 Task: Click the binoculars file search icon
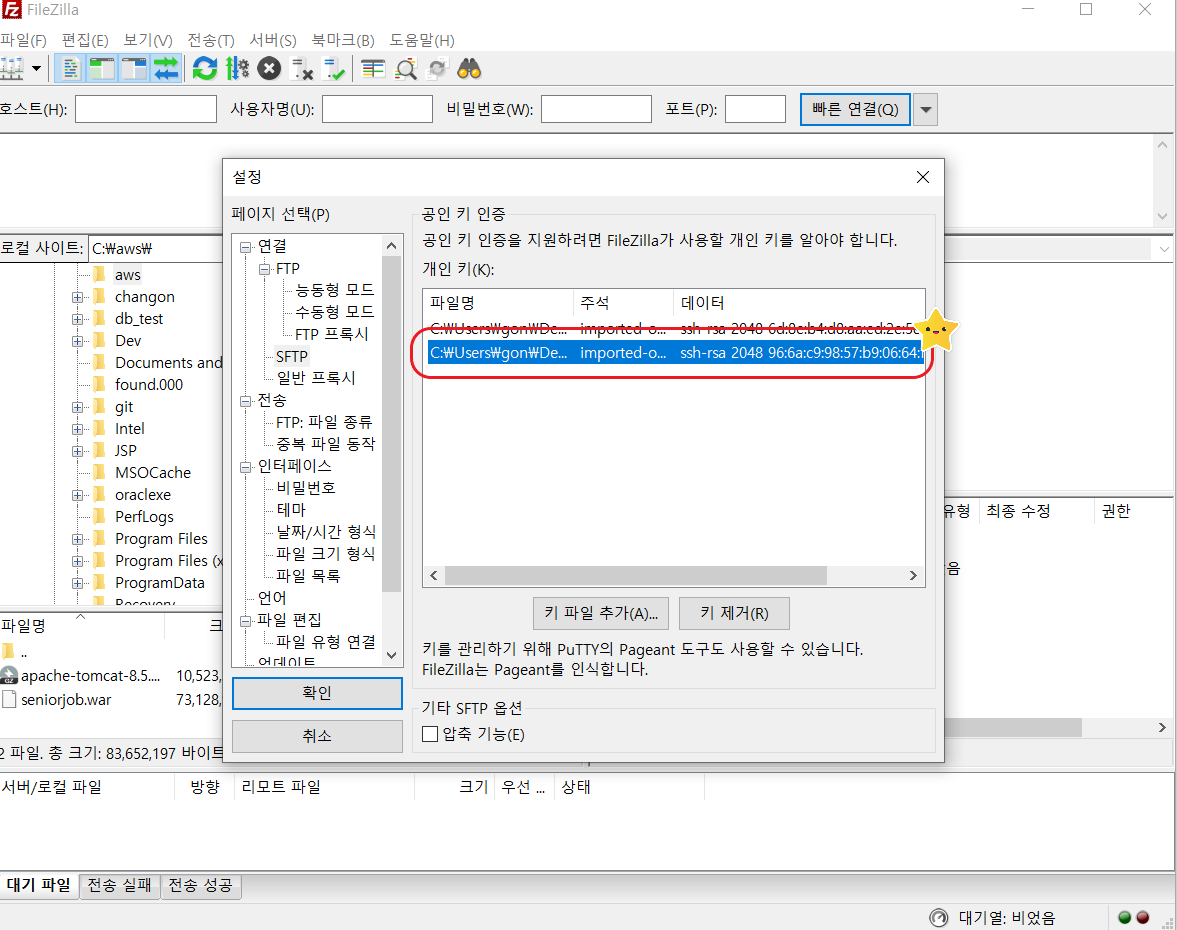coord(469,69)
